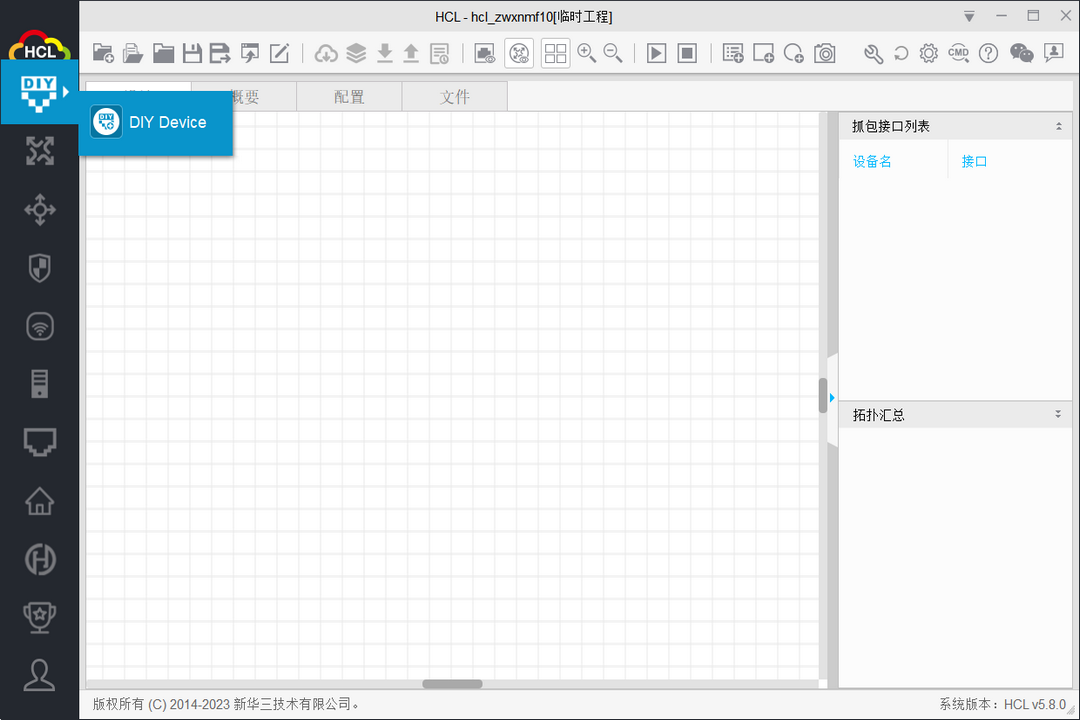Viewport: 1080px width, 720px height.
Task: Select the wireless device category
Action: (x=39, y=326)
